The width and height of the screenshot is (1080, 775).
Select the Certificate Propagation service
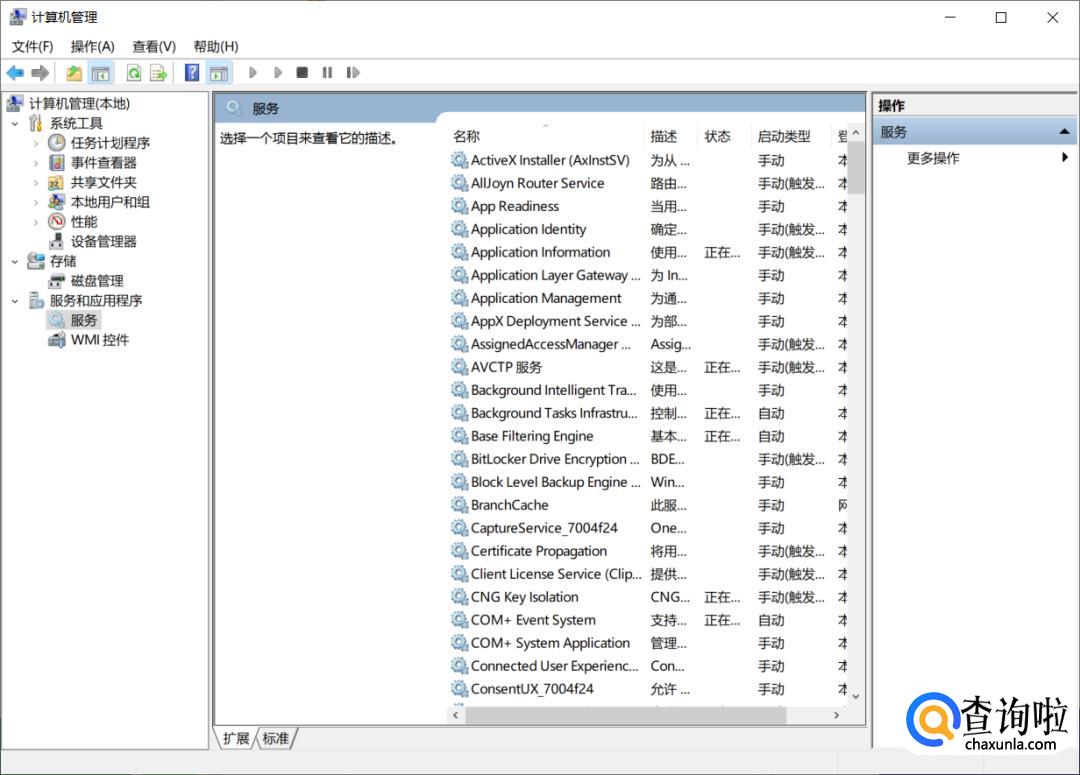(x=539, y=551)
